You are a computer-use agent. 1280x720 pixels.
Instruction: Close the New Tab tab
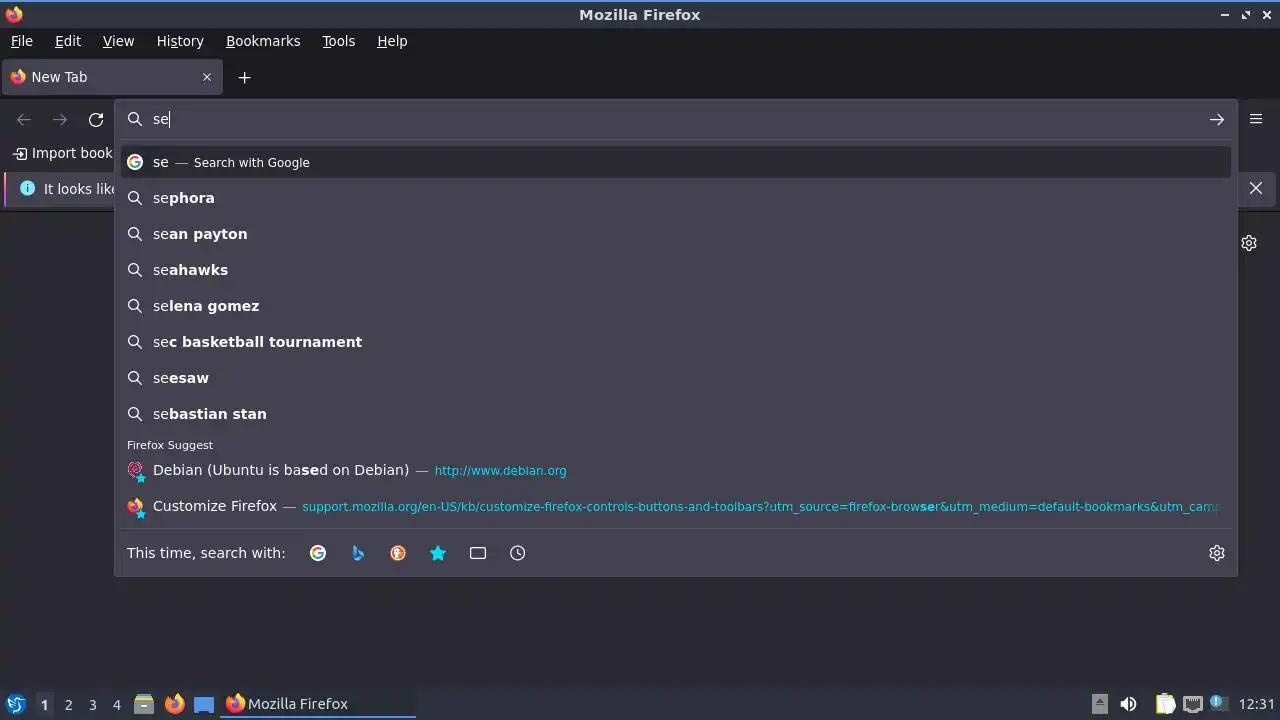coord(207,77)
